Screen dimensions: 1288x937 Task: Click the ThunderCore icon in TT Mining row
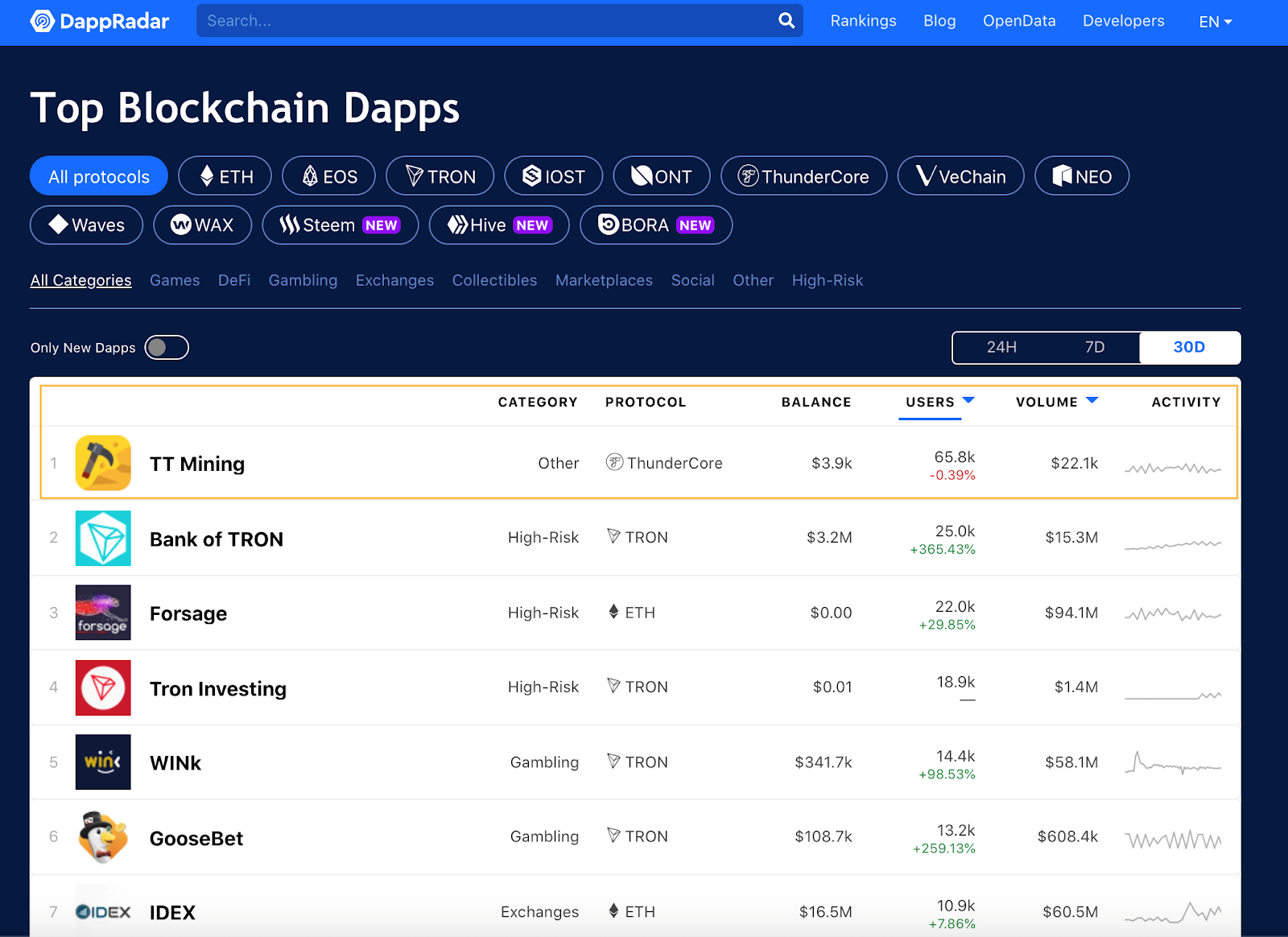(614, 462)
